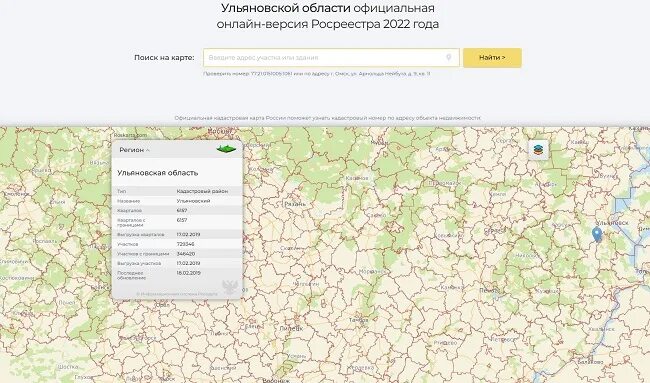Select last update date 18.02.2019

(188, 273)
